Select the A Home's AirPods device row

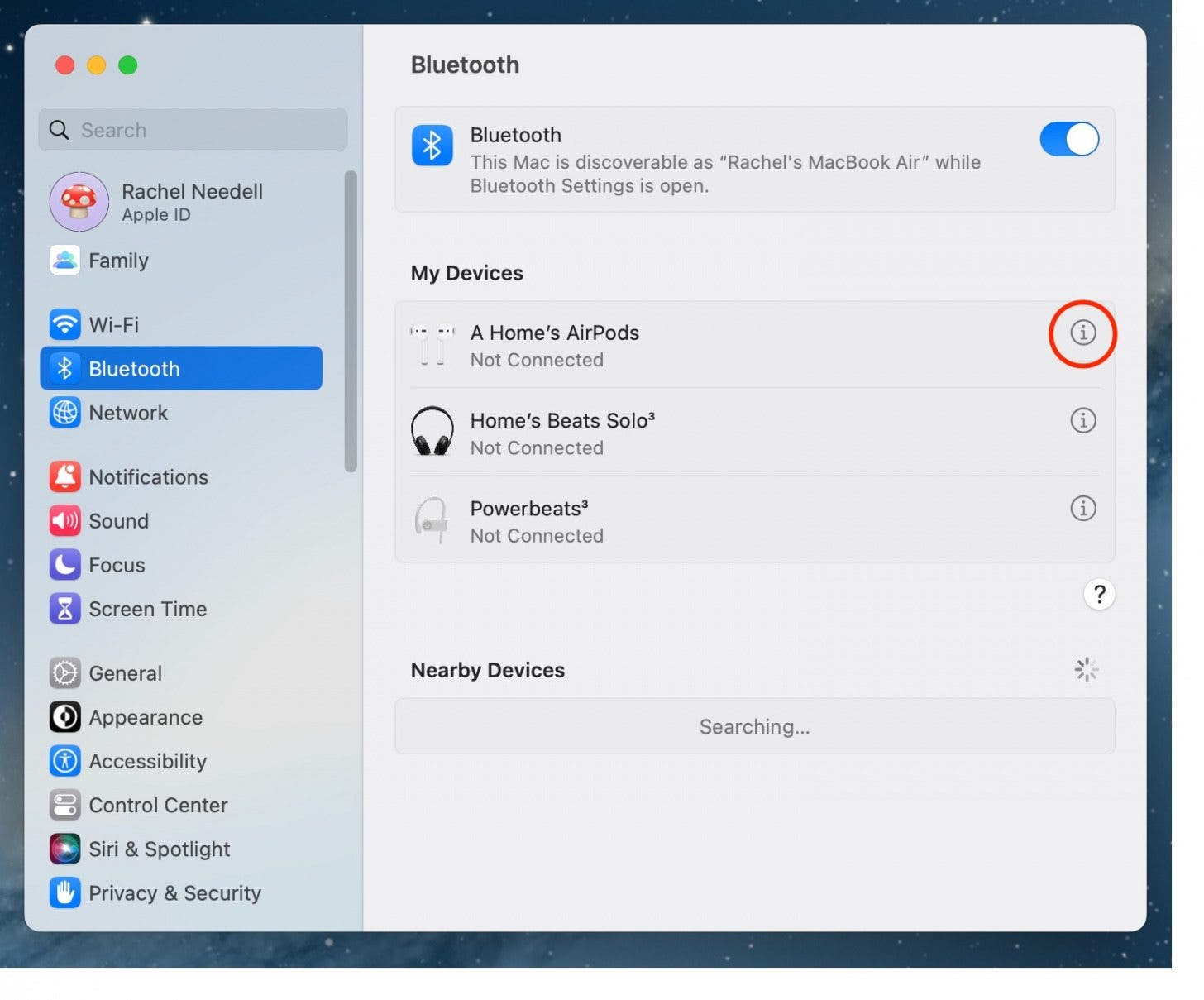tap(662, 346)
